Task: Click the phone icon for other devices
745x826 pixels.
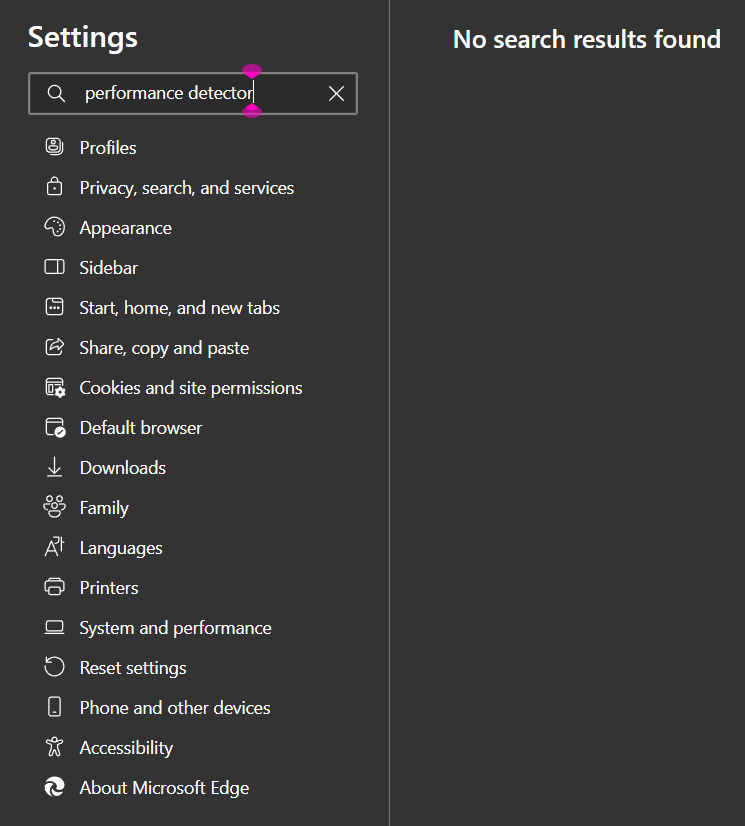Action: (54, 707)
